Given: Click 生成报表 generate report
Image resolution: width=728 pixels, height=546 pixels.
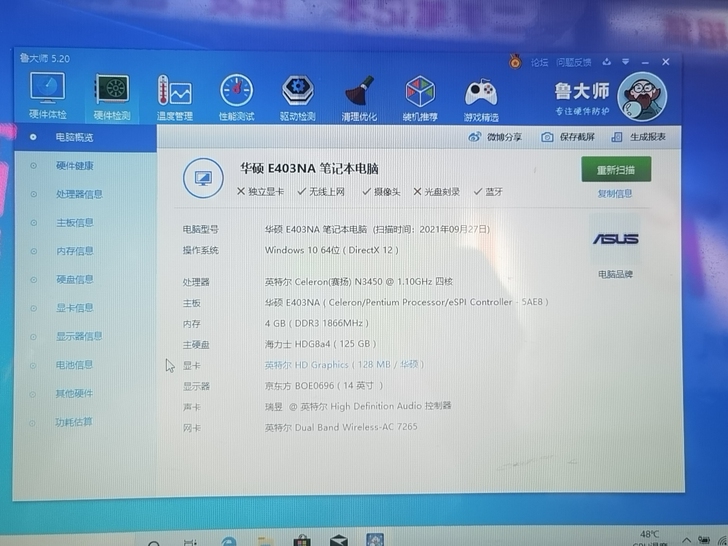Looking at the screenshot, I should [638, 137].
